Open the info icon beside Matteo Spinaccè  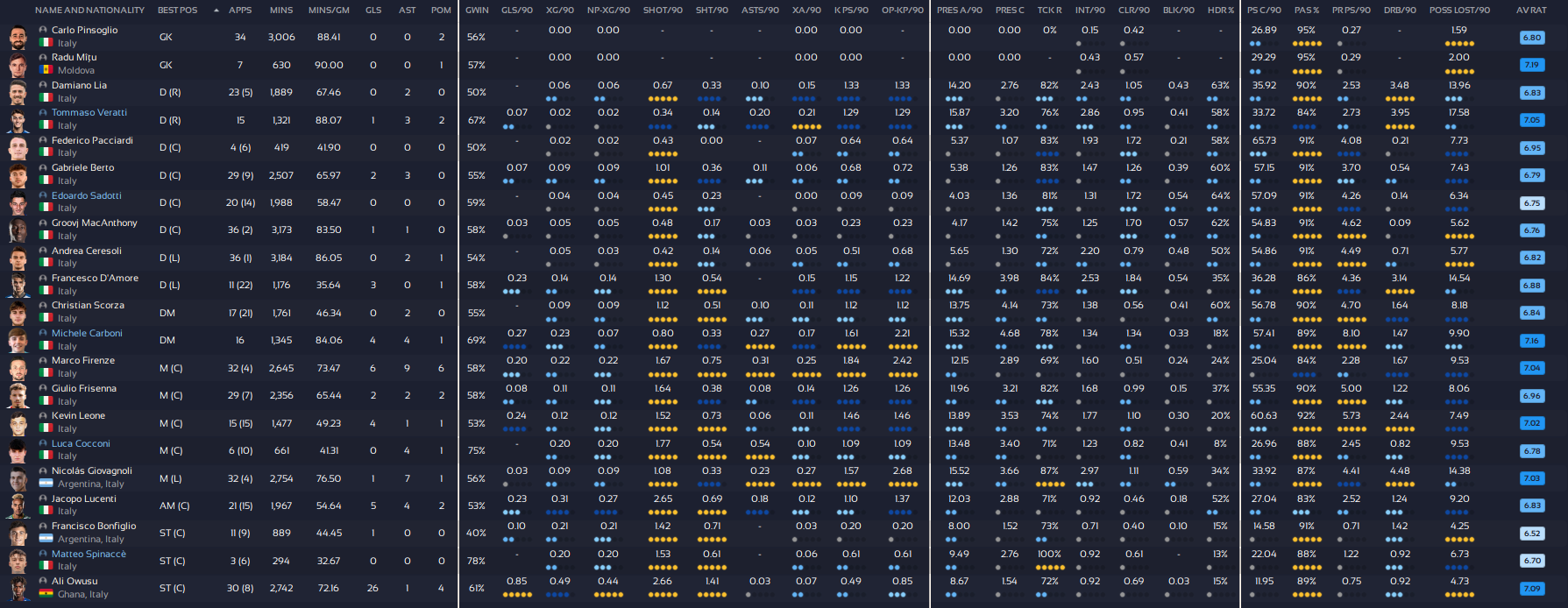point(44,554)
